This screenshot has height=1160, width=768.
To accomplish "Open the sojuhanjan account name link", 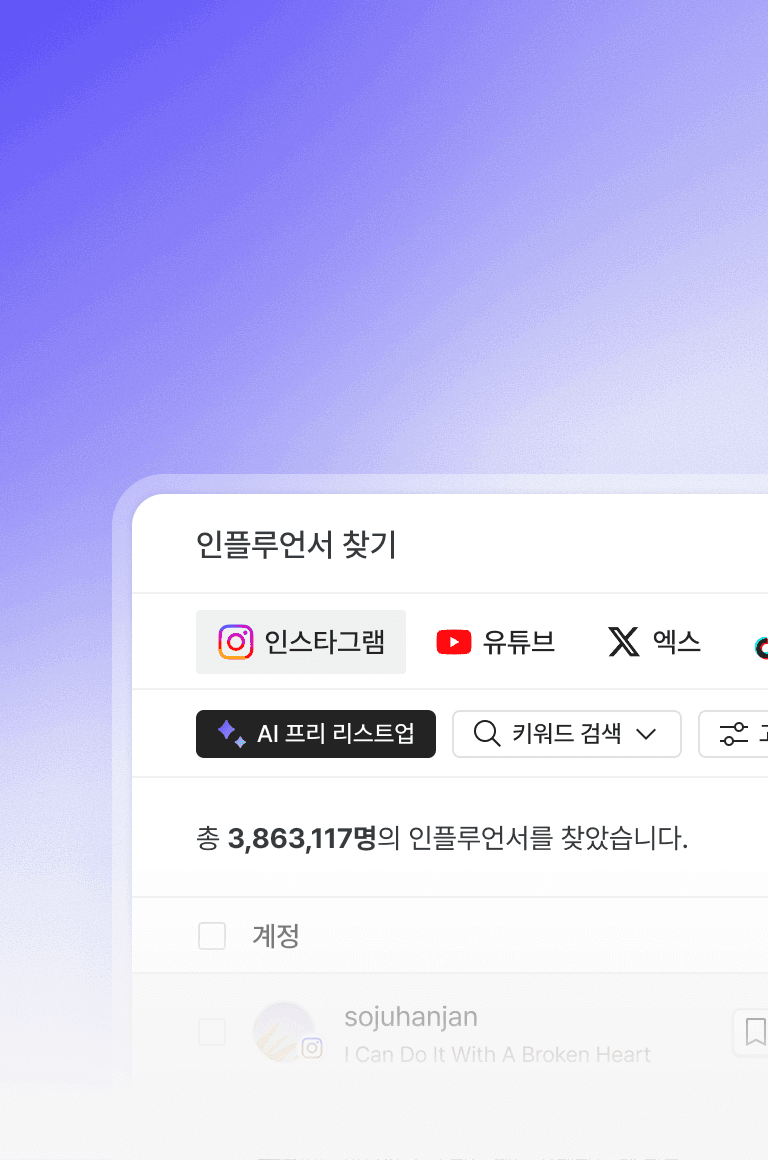I will [411, 1017].
